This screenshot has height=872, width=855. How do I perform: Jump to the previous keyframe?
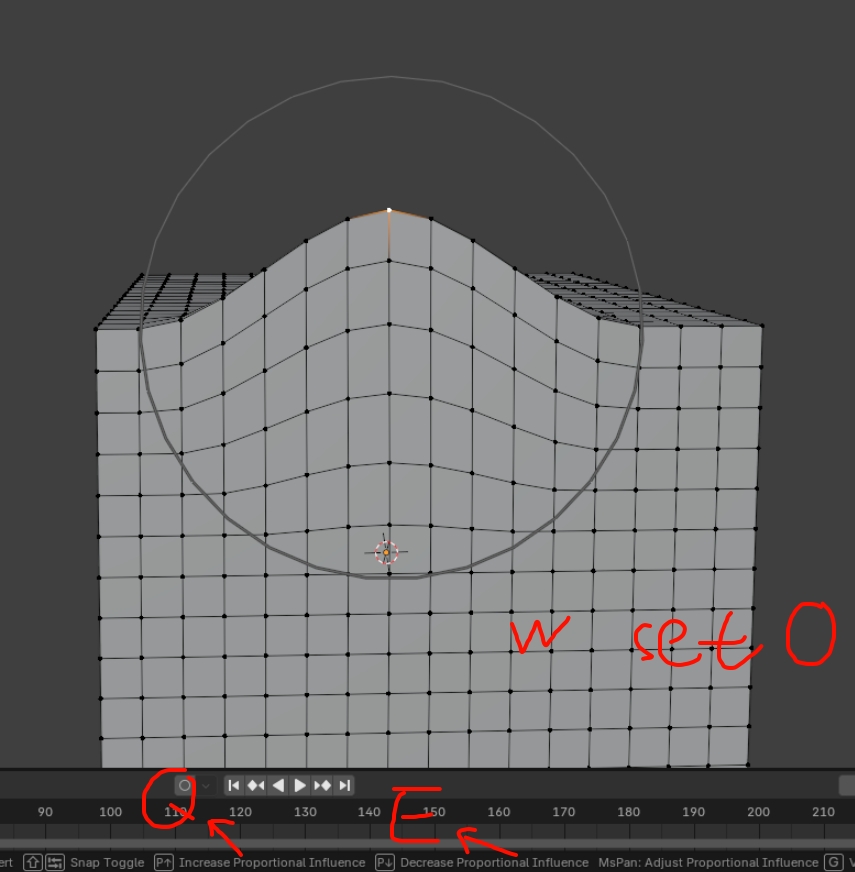256,785
